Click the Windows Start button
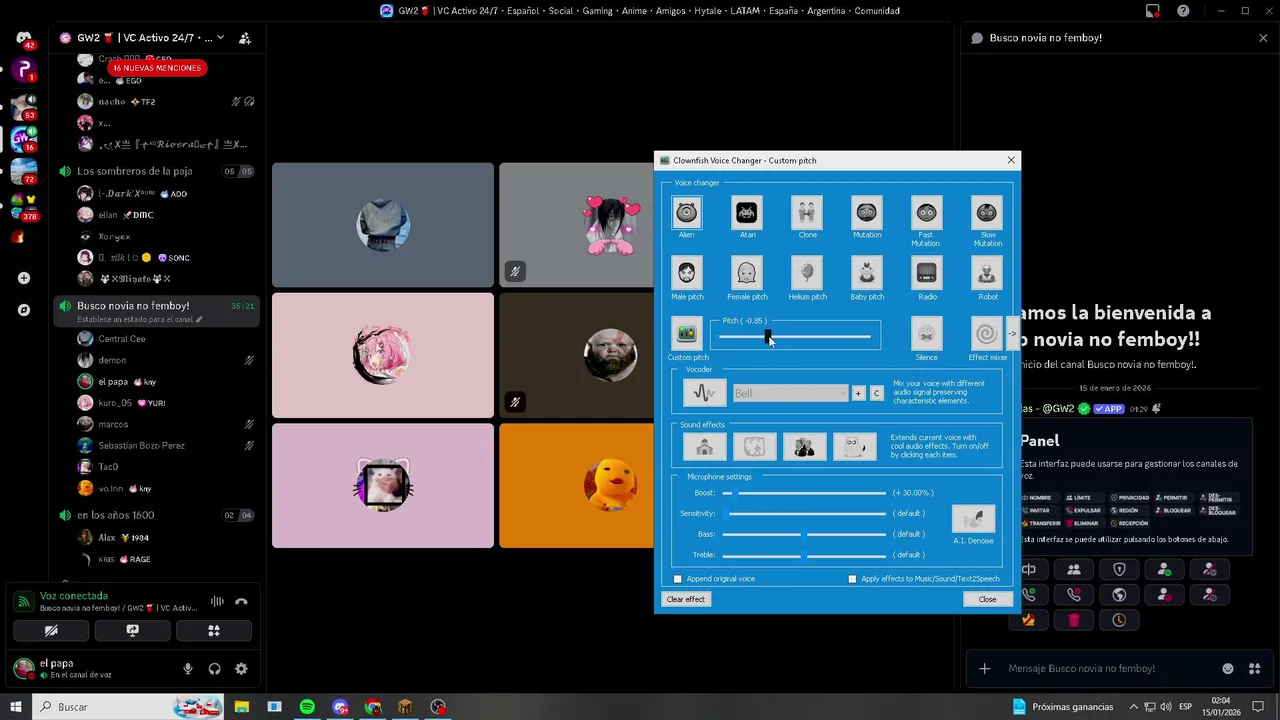This screenshot has width=1280, height=720. (x=16, y=707)
